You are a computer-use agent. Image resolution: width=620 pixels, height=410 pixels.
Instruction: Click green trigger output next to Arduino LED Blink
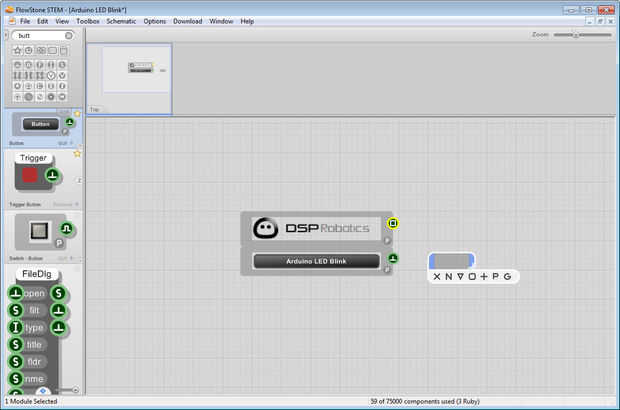click(x=393, y=258)
